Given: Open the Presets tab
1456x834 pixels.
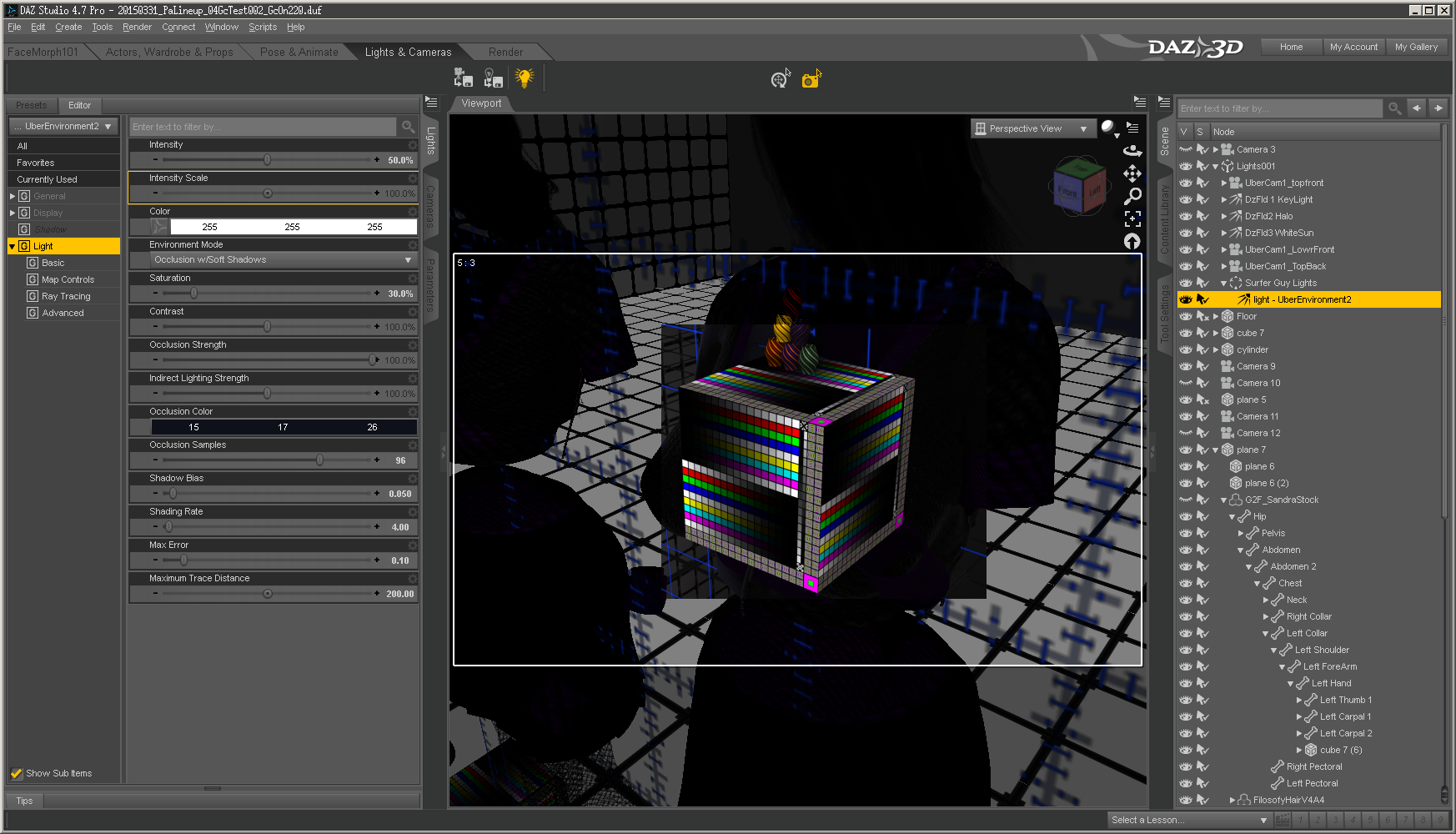Looking at the screenshot, I should click(x=32, y=105).
